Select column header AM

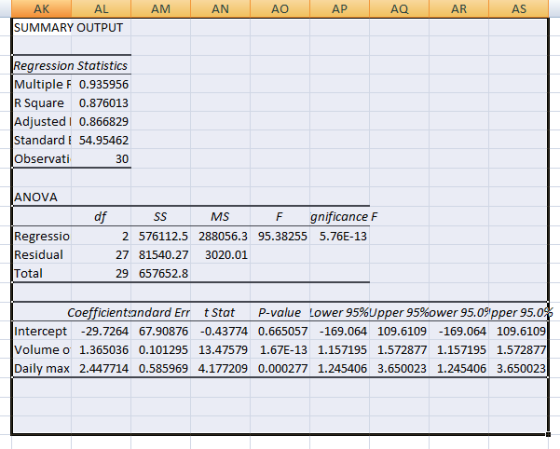coord(161,9)
